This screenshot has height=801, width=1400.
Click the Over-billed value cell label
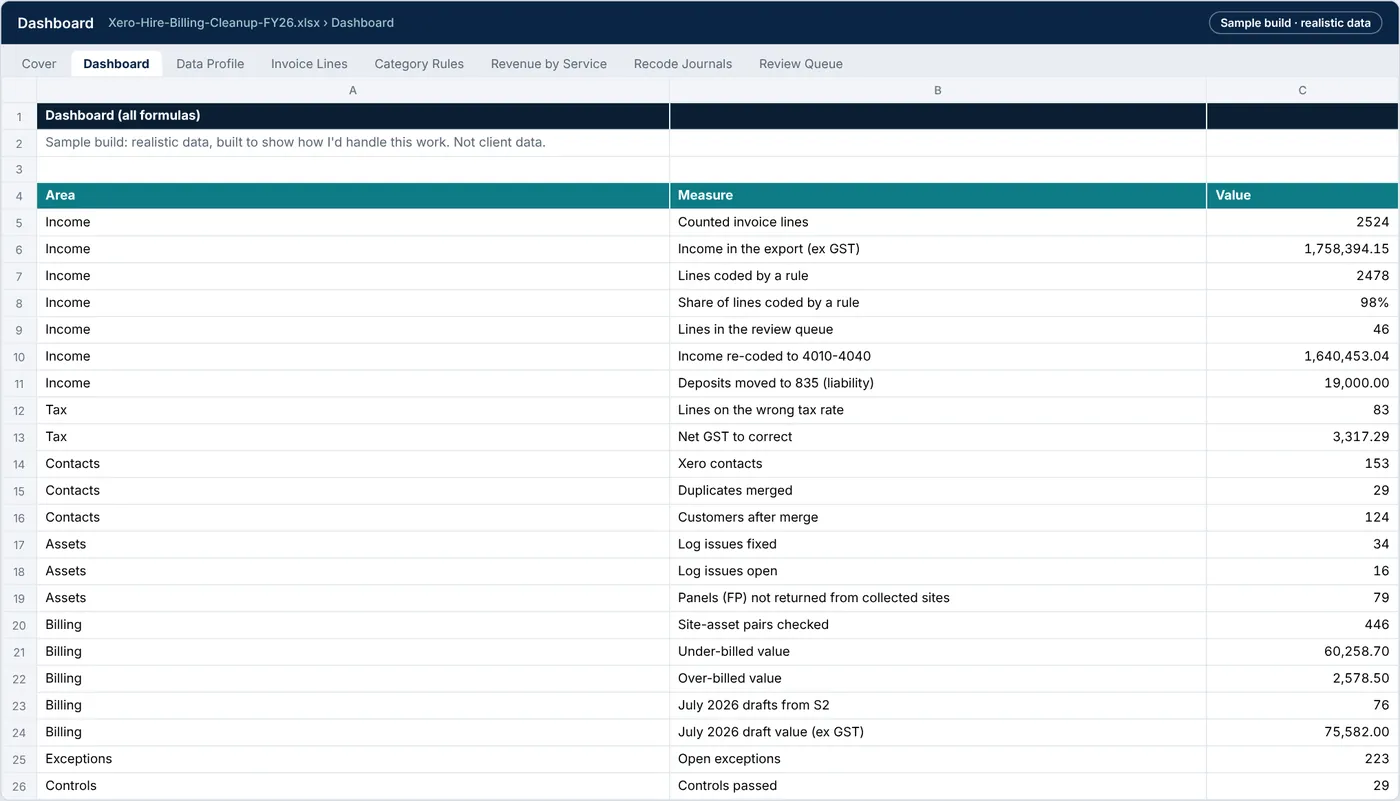938,678
